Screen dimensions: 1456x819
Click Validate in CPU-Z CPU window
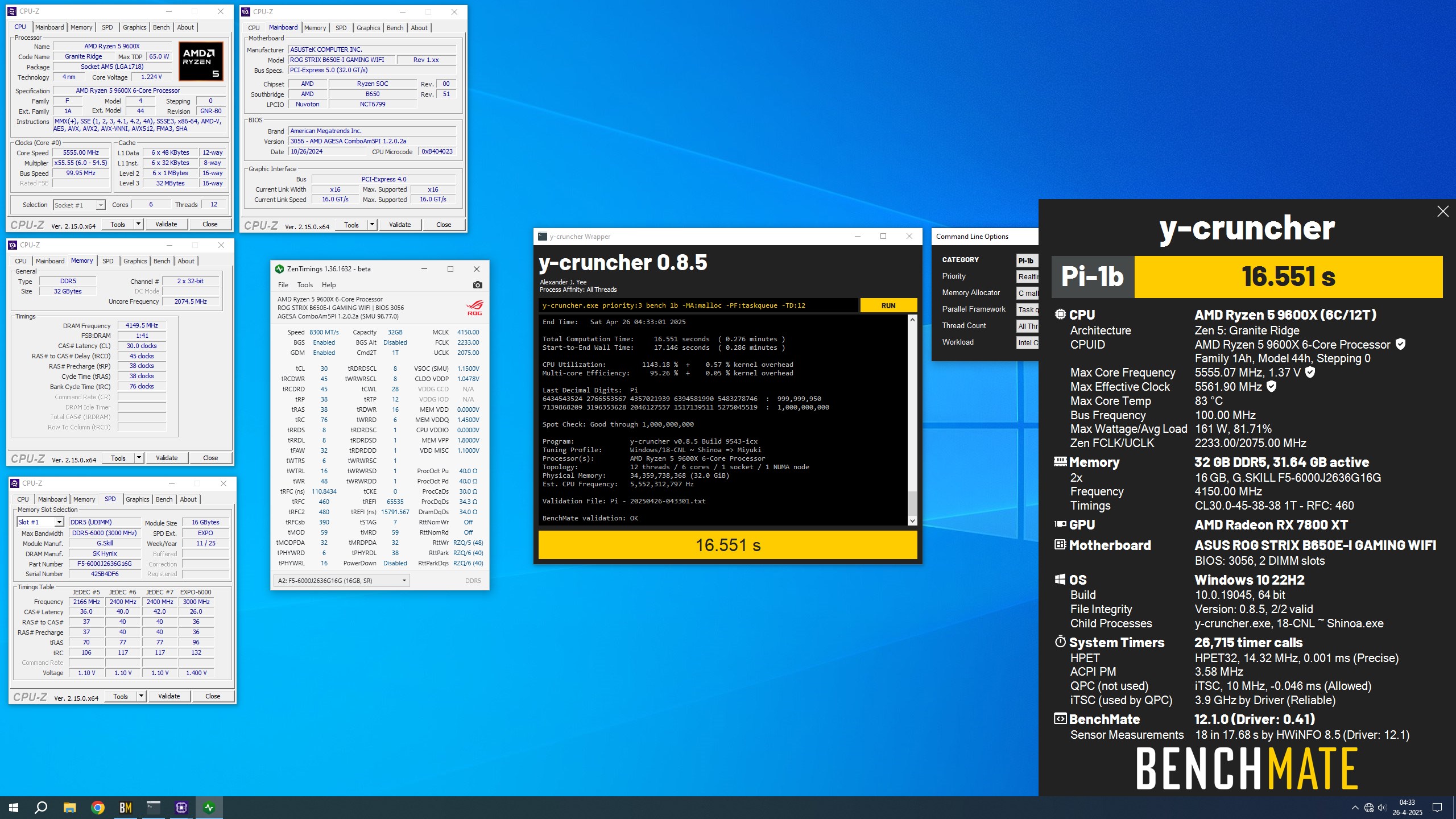[166, 224]
